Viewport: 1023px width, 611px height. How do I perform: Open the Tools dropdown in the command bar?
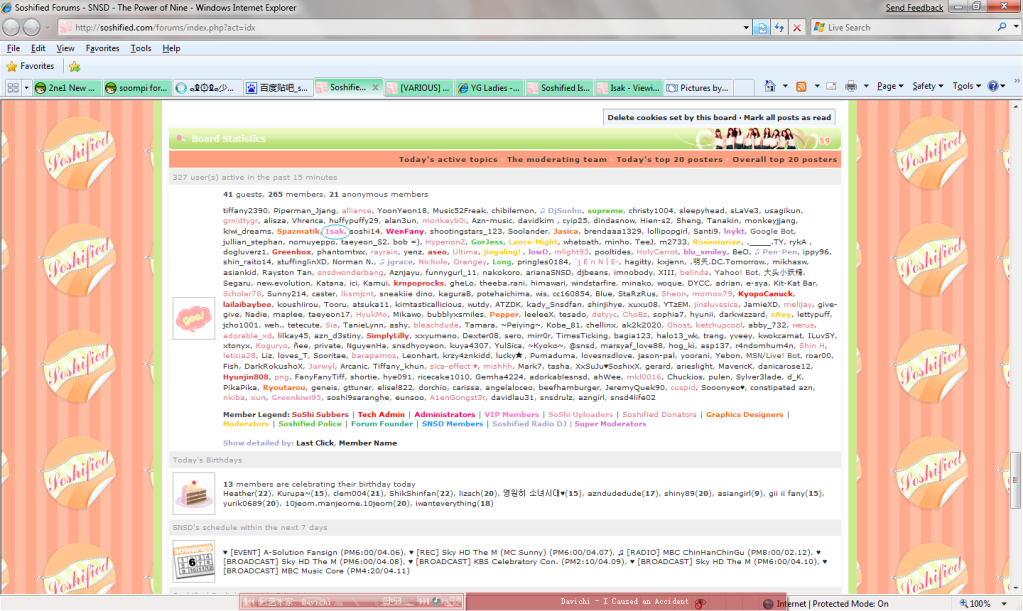click(966, 86)
